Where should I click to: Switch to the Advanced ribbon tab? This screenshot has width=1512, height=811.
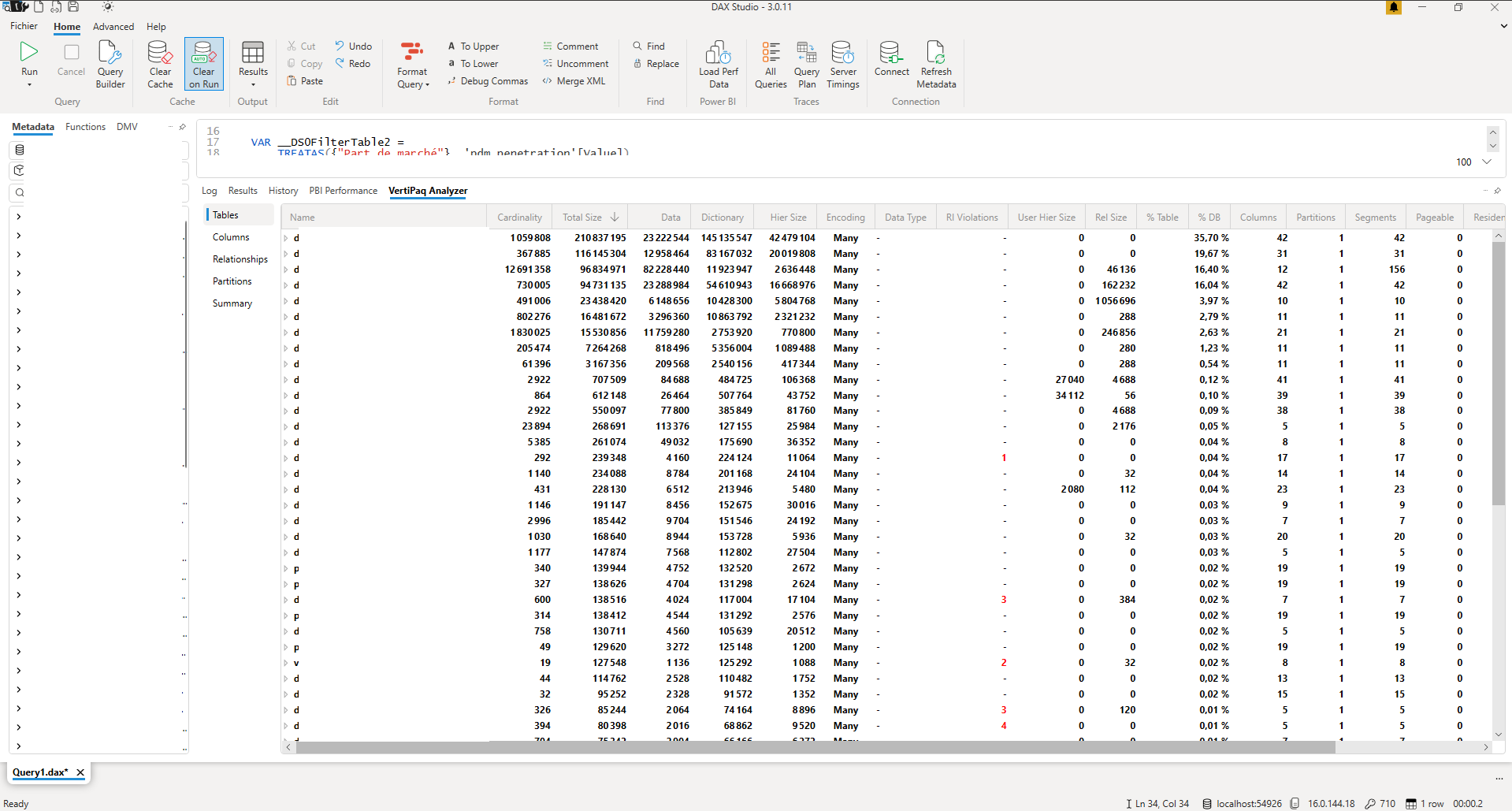point(113,27)
